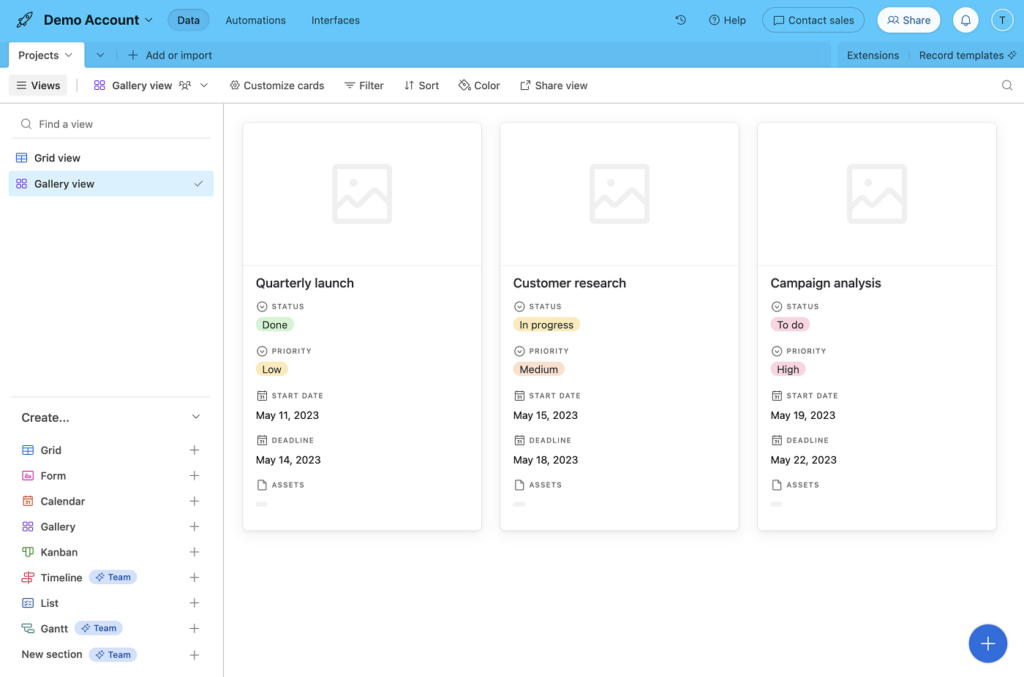The width and height of the screenshot is (1024, 677).
Task: Open the Demo Account dropdown
Action: coord(90,19)
